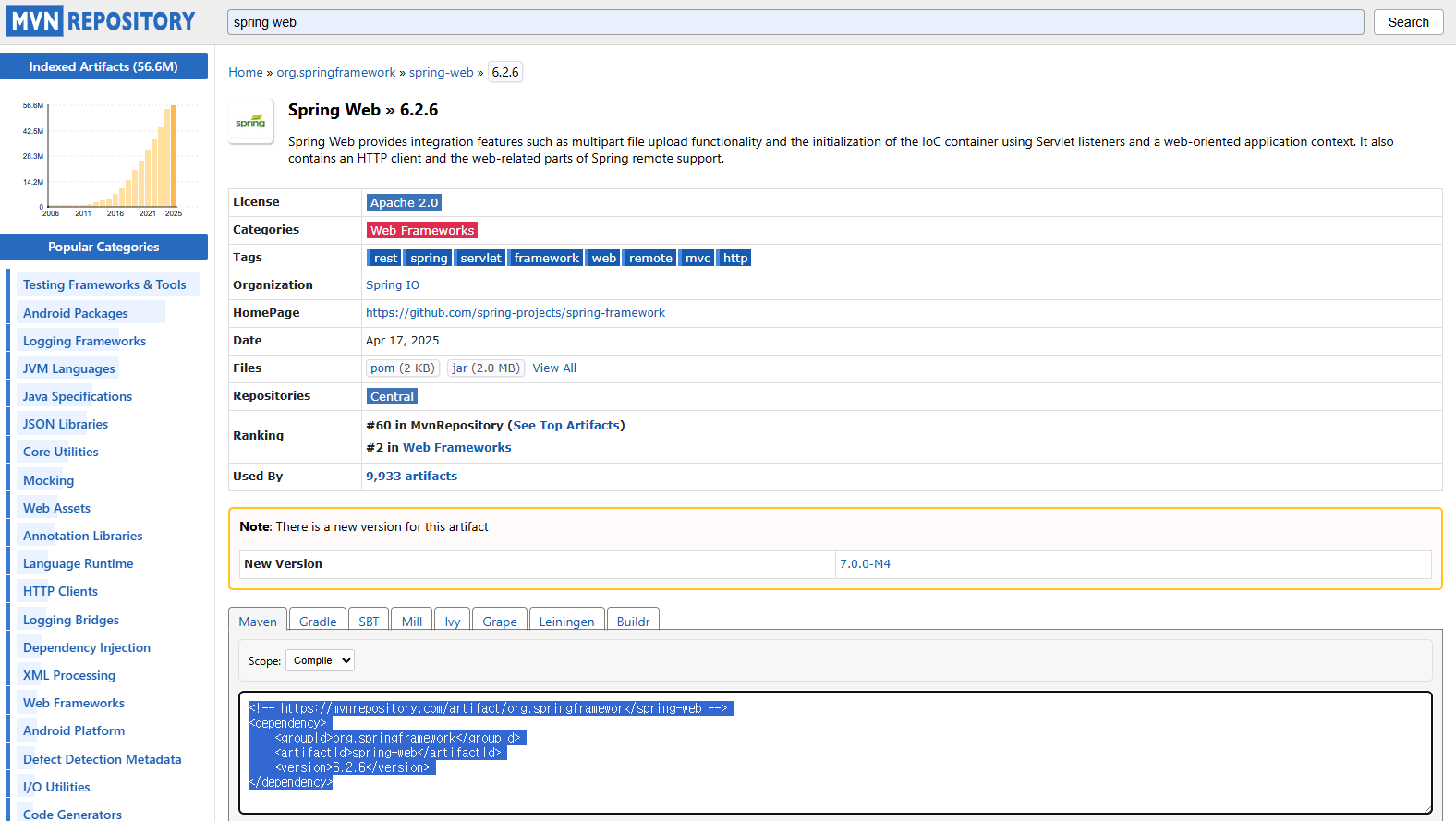Open Mocking category
This screenshot has width=1456, height=821.
(x=48, y=480)
